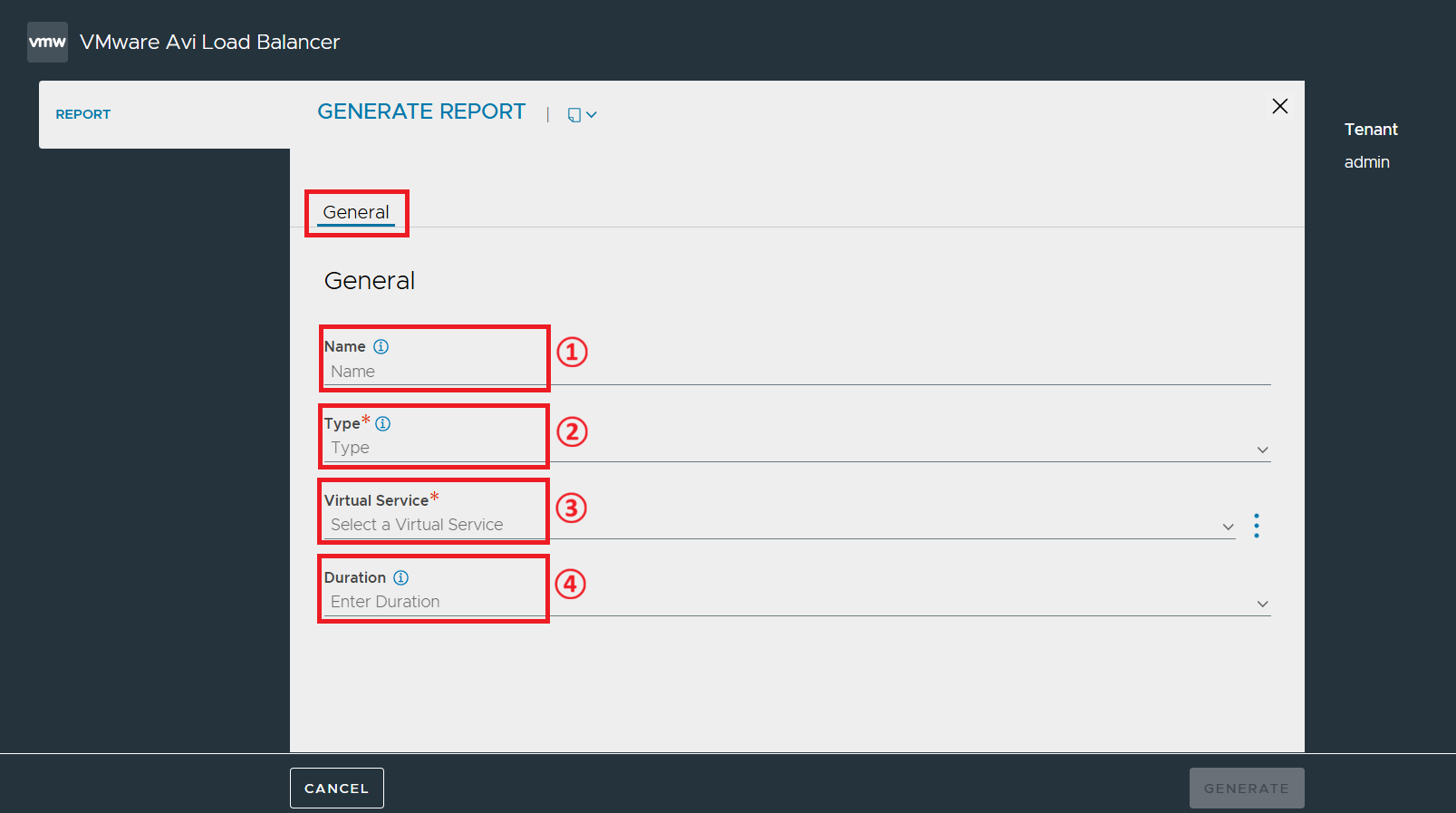The width and height of the screenshot is (1456, 813).
Task: Click the admin tenant label
Action: click(1367, 162)
